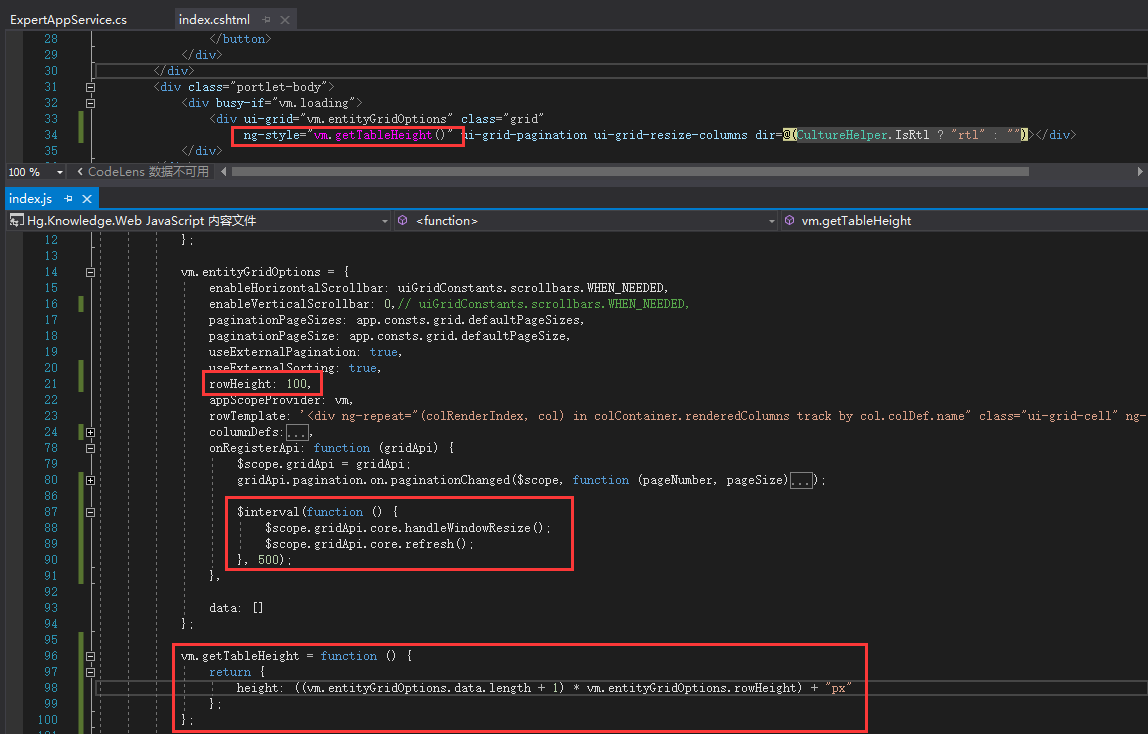Image resolution: width=1148 pixels, height=734 pixels.
Task: Click 'appScopeProvider' on line 22
Action: (264, 400)
